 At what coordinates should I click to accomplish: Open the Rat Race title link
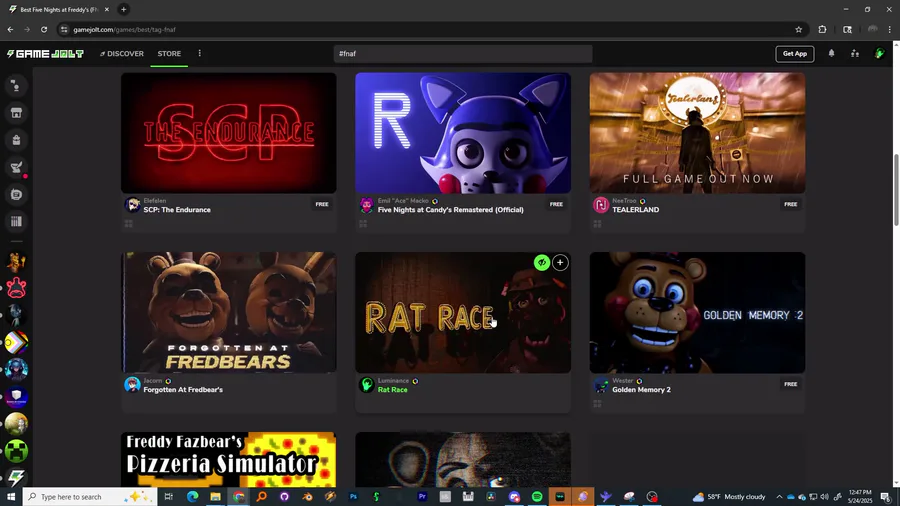(x=393, y=390)
